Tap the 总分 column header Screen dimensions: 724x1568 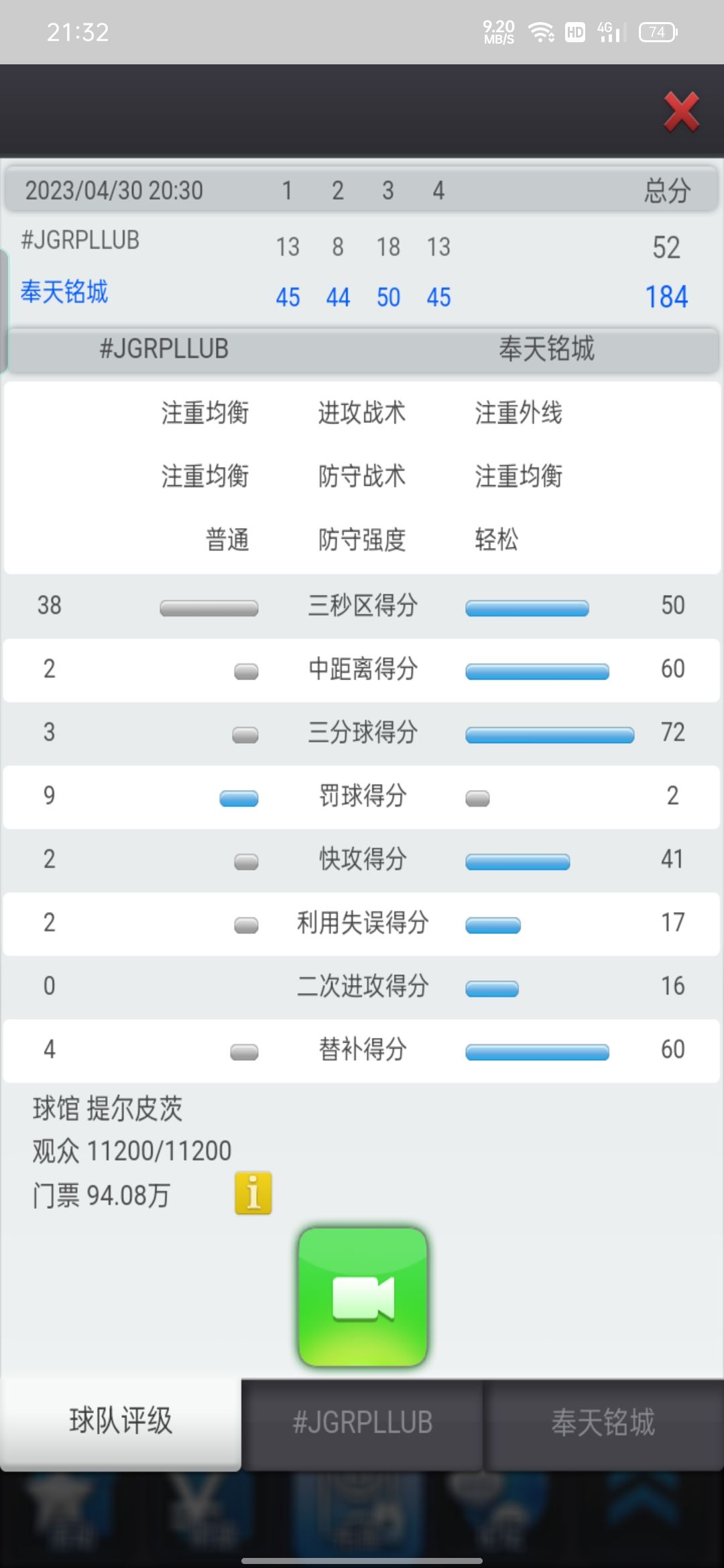(x=667, y=191)
